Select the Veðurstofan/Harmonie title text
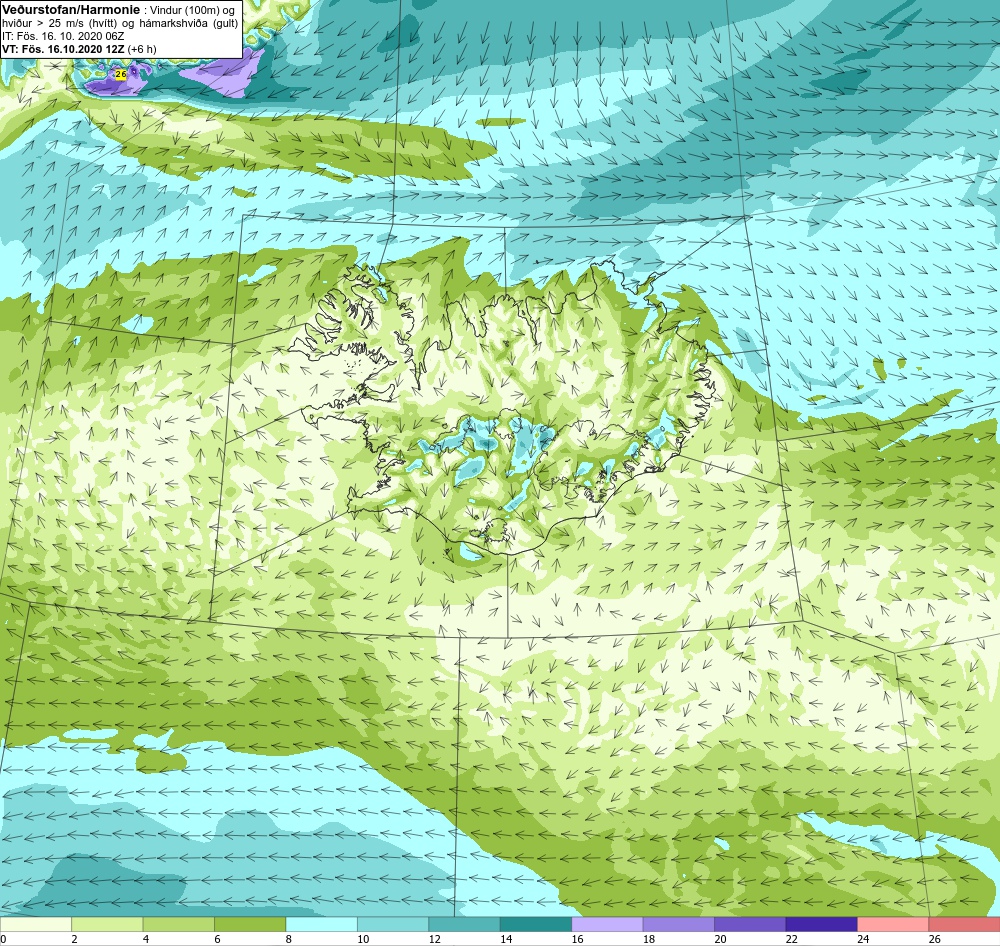This screenshot has height=946, width=1000. click(x=70, y=10)
